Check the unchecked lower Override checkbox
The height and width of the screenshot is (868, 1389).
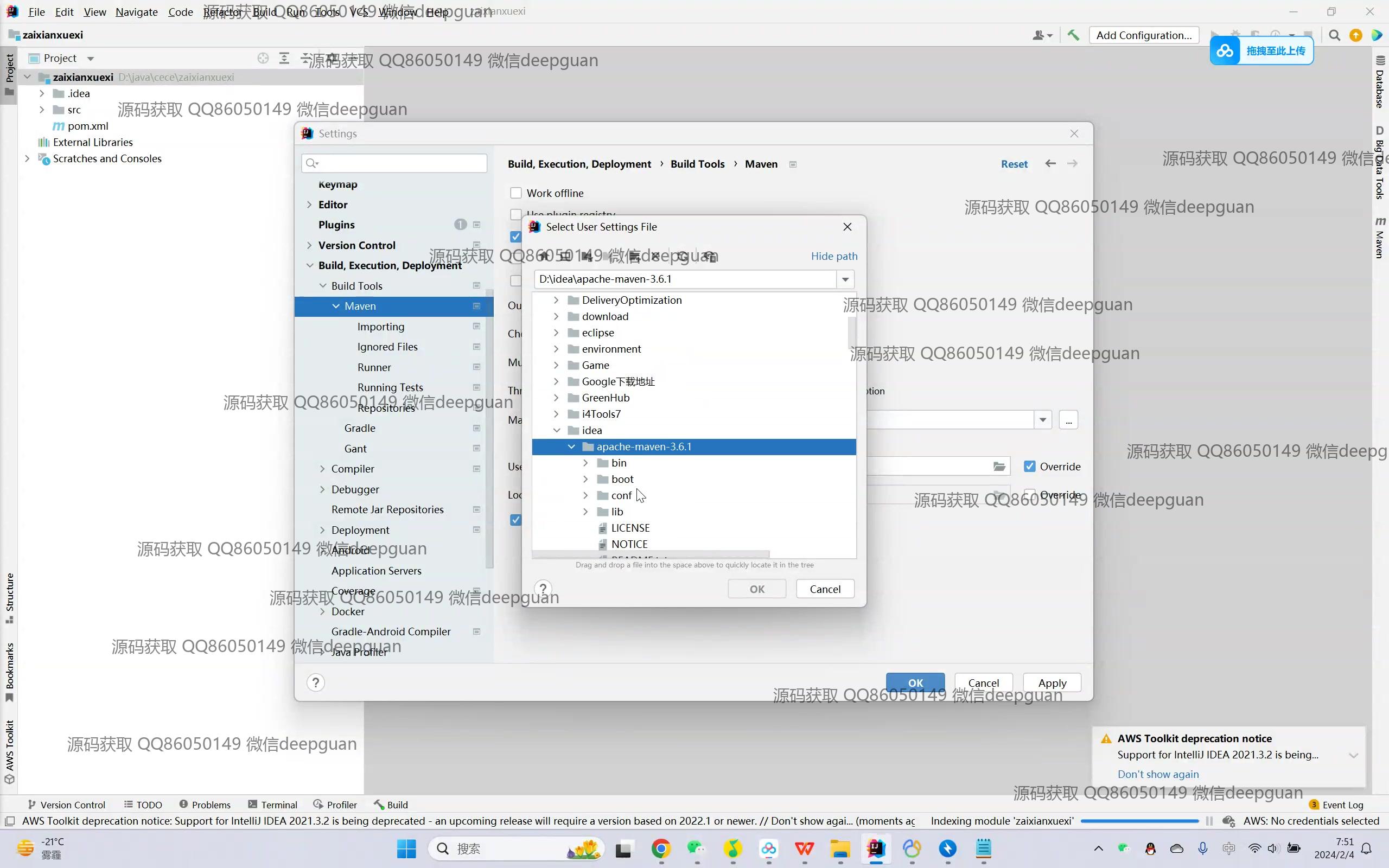(1029, 495)
